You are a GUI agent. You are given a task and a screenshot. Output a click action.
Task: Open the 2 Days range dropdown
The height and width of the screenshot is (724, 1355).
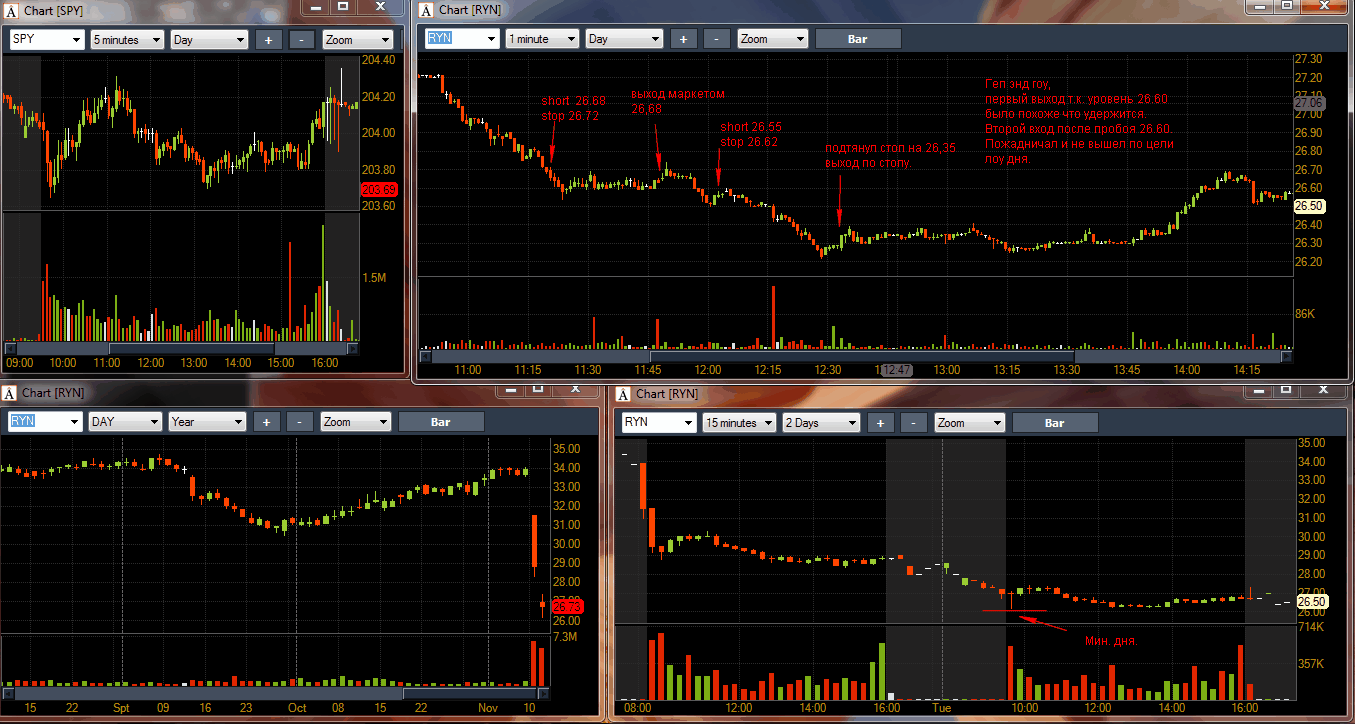point(821,423)
